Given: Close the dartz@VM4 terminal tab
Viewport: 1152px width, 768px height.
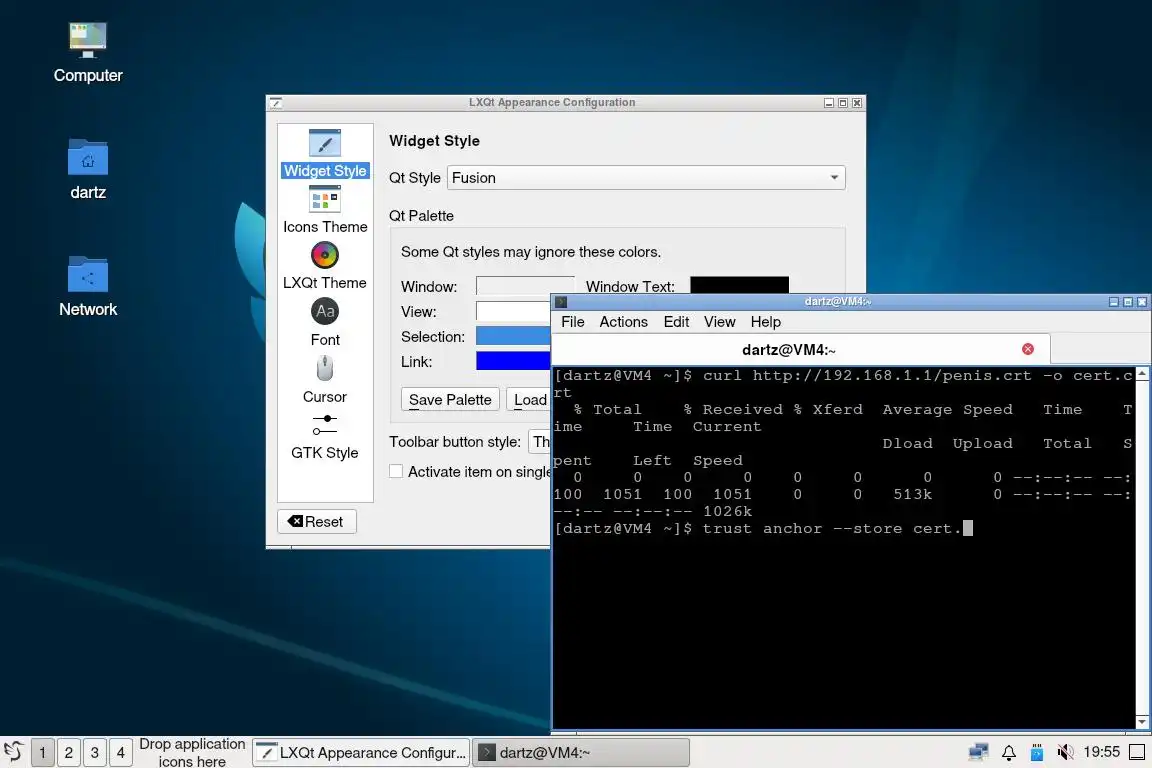Looking at the screenshot, I should (1028, 349).
